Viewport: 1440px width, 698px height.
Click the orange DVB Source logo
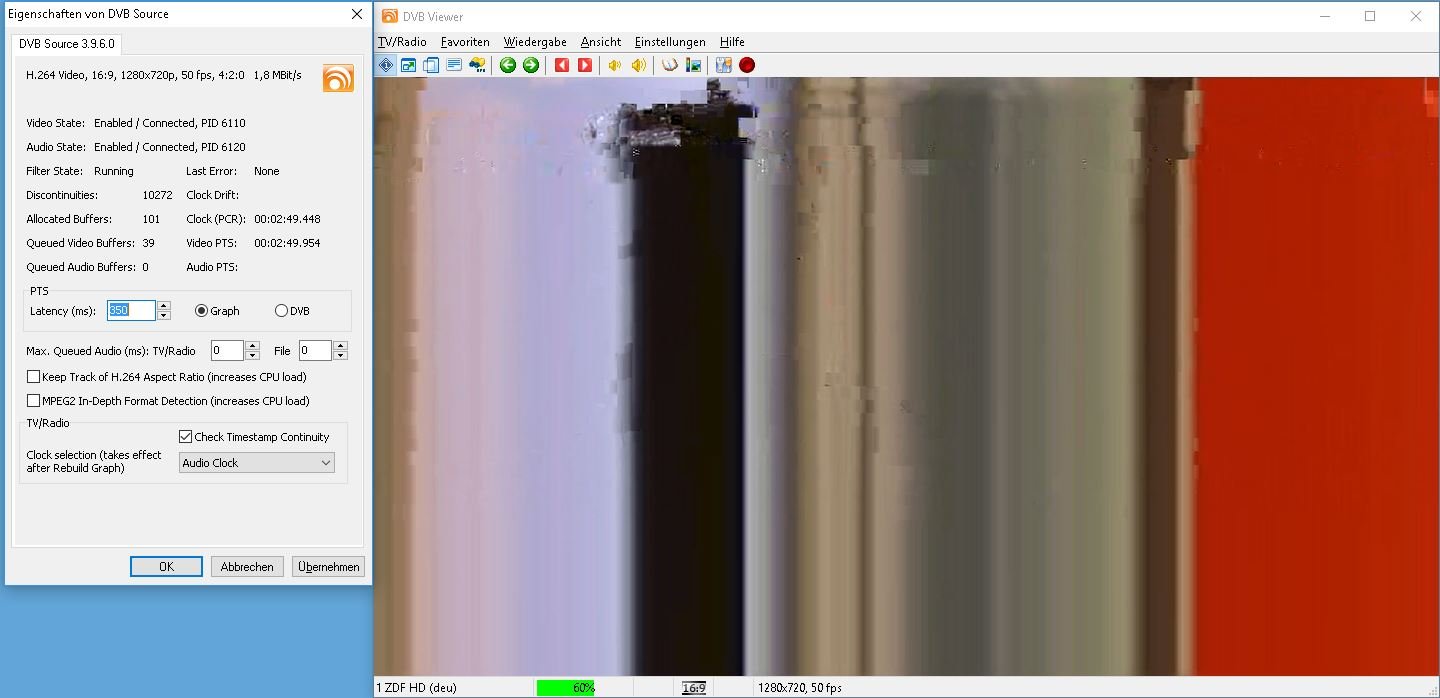338,78
